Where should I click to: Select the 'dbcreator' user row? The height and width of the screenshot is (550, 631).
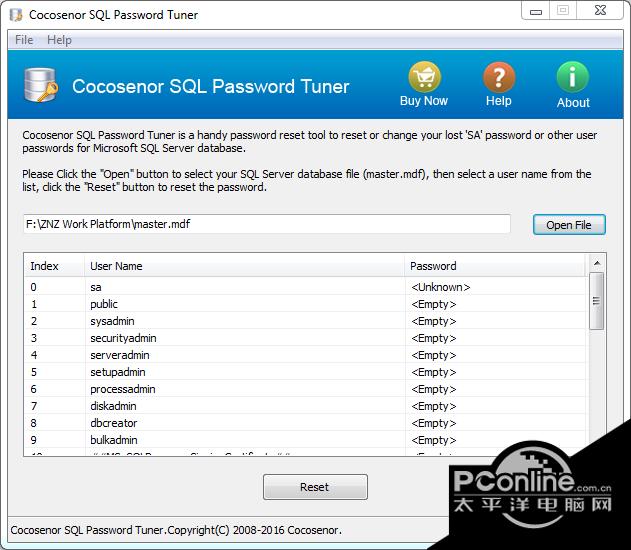(x=305, y=423)
